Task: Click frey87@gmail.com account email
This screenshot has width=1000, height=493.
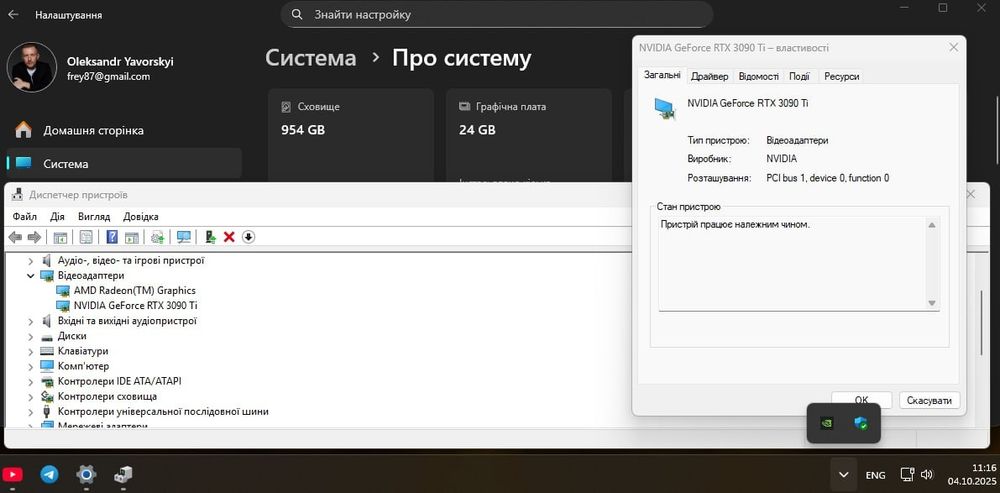Action: click(x=108, y=77)
